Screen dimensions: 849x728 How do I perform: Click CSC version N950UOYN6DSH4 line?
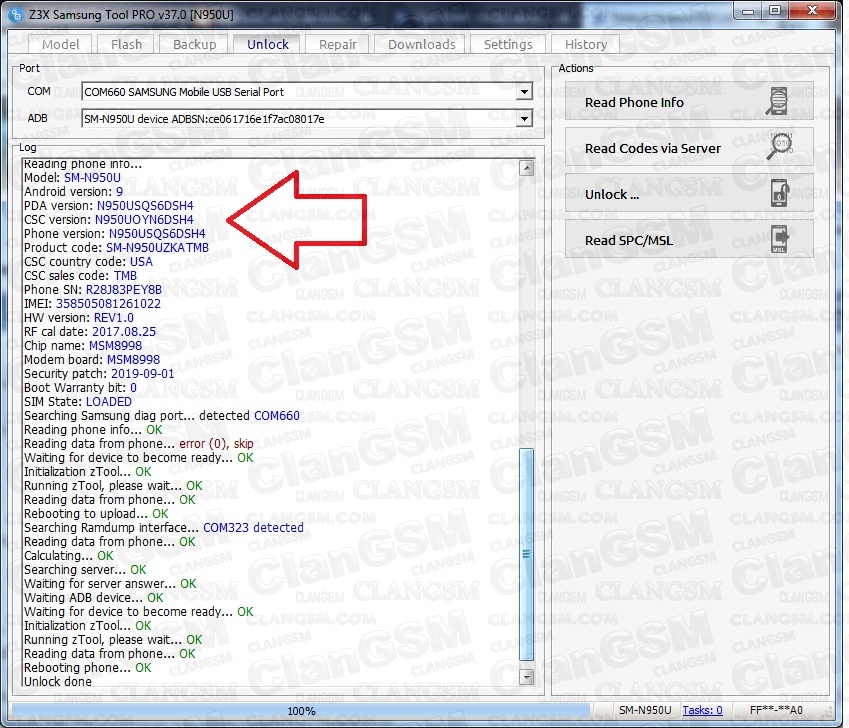108,220
